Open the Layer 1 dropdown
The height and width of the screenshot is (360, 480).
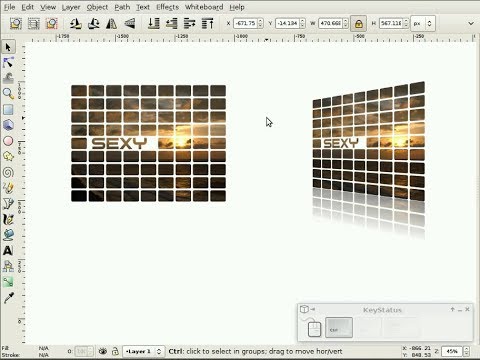(x=143, y=351)
